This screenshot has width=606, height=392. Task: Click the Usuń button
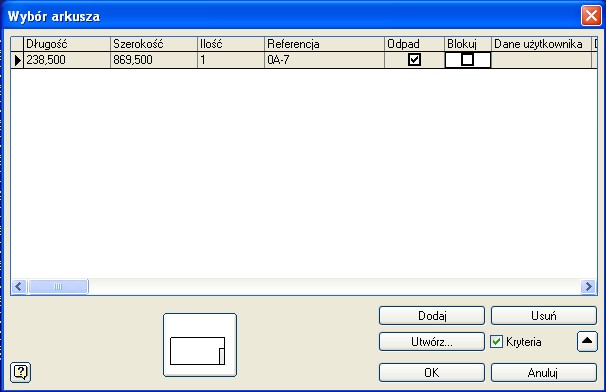pyautogui.click(x=544, y=316)
